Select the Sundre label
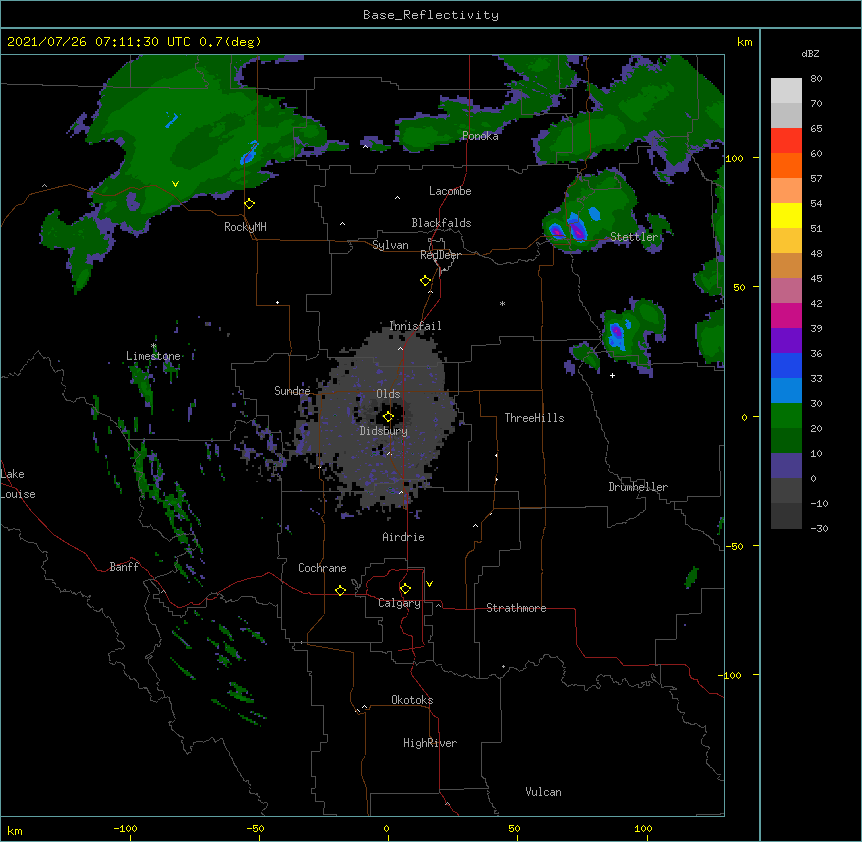Viewport: 862px width, 842px height. pos(292,391)
